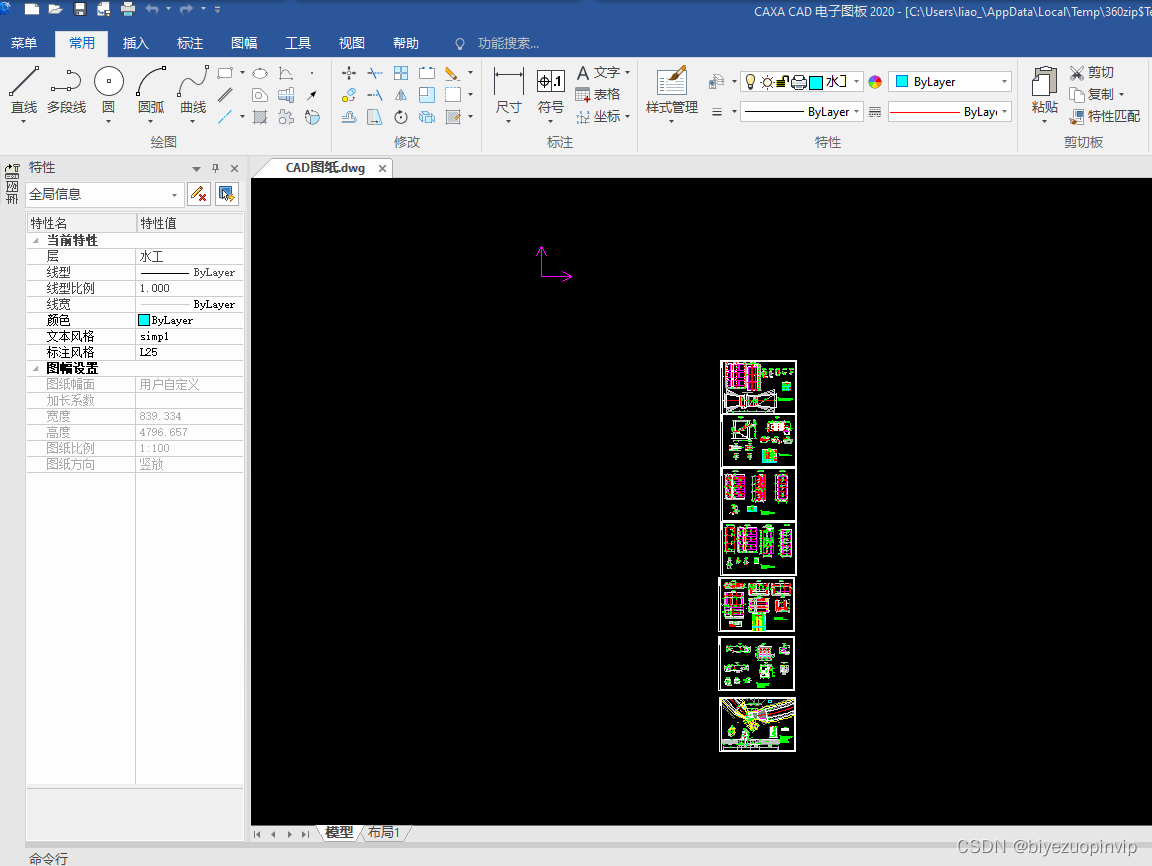Toggle layer on/off lightbulb icon

(750, 82)
